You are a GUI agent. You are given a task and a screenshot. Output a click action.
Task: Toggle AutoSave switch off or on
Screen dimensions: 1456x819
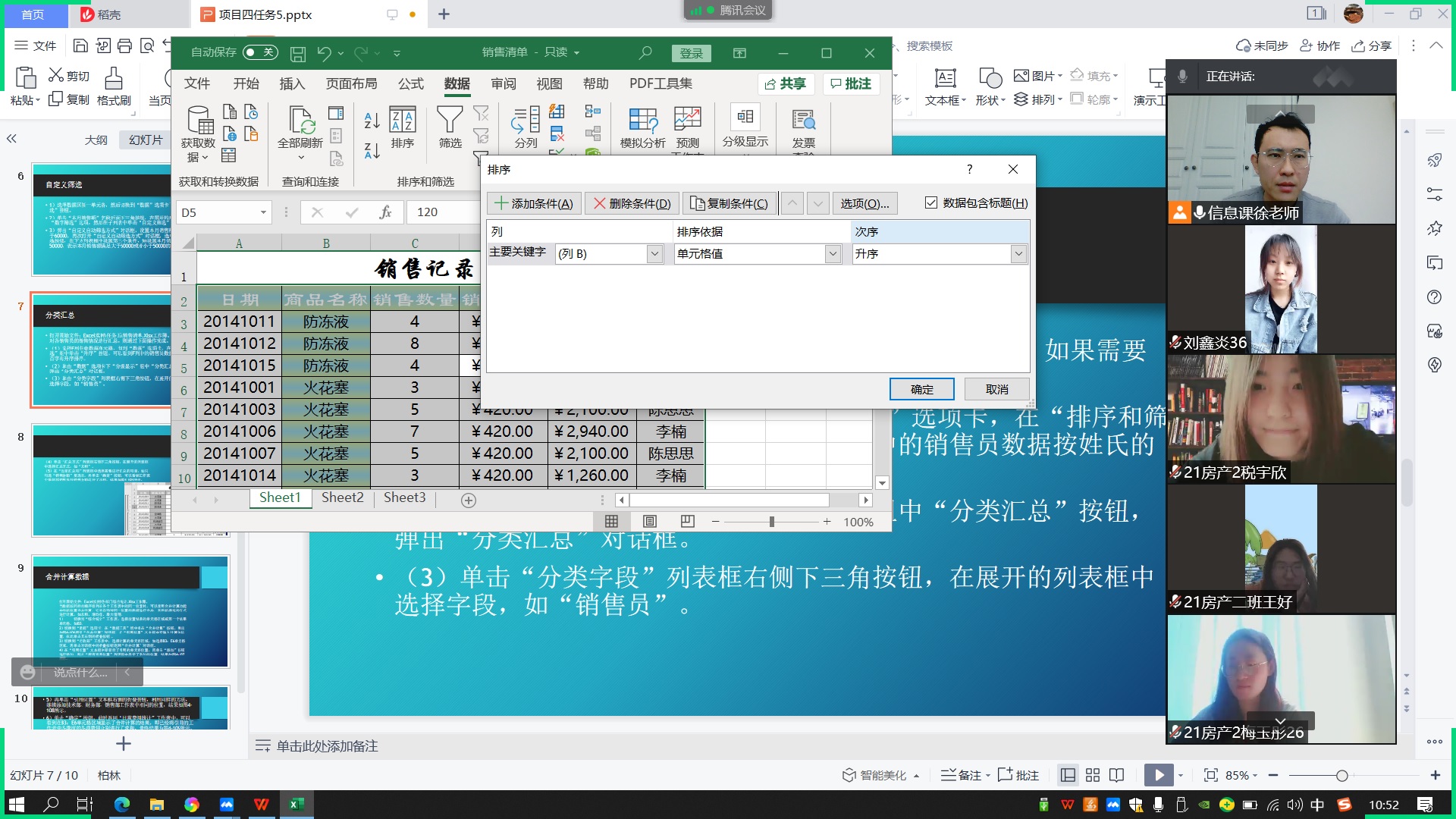pos(260,52)
